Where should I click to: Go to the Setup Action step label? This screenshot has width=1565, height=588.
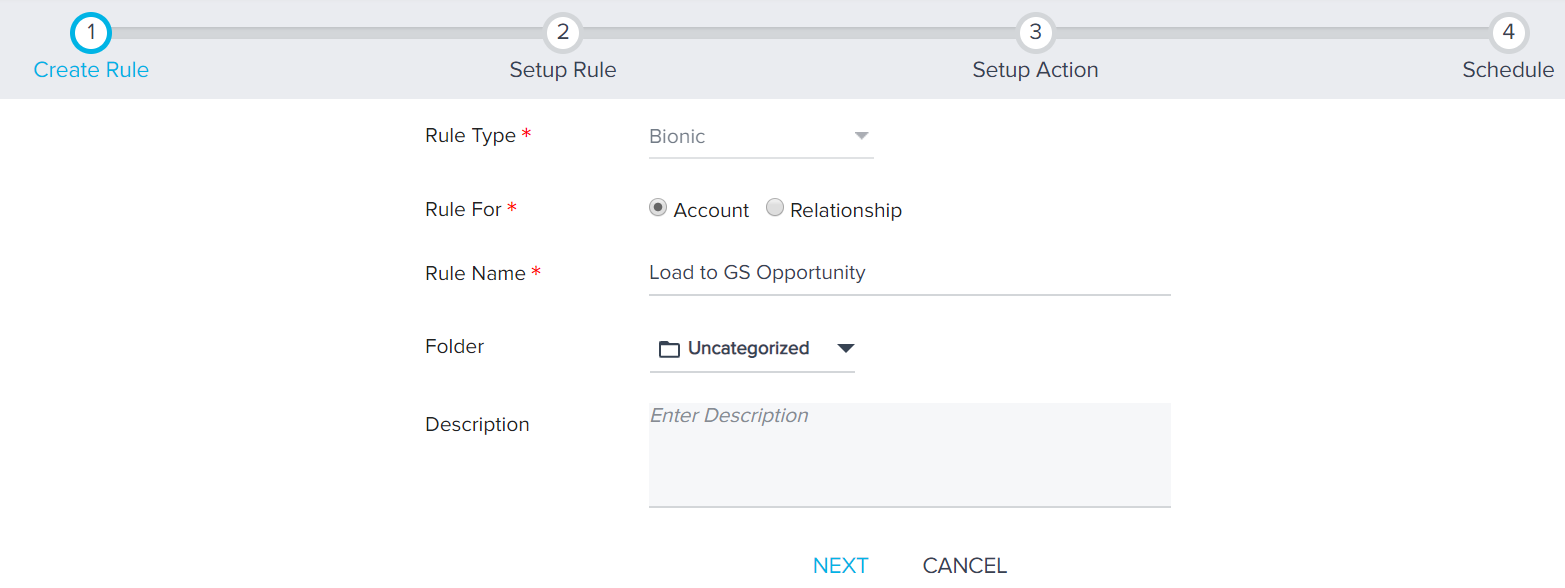pyautogui.click(x=1035, y=70)
